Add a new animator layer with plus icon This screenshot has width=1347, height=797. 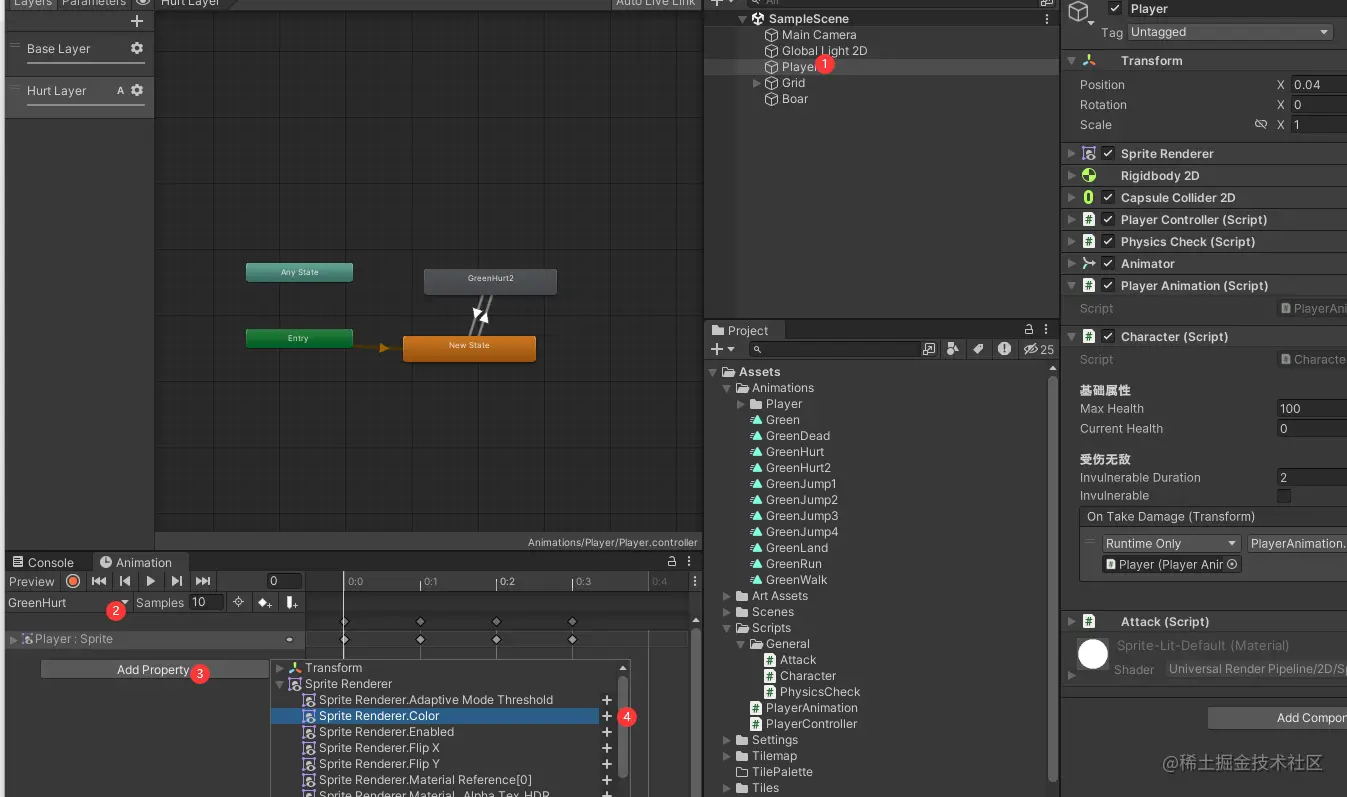[x=137, y=21]
